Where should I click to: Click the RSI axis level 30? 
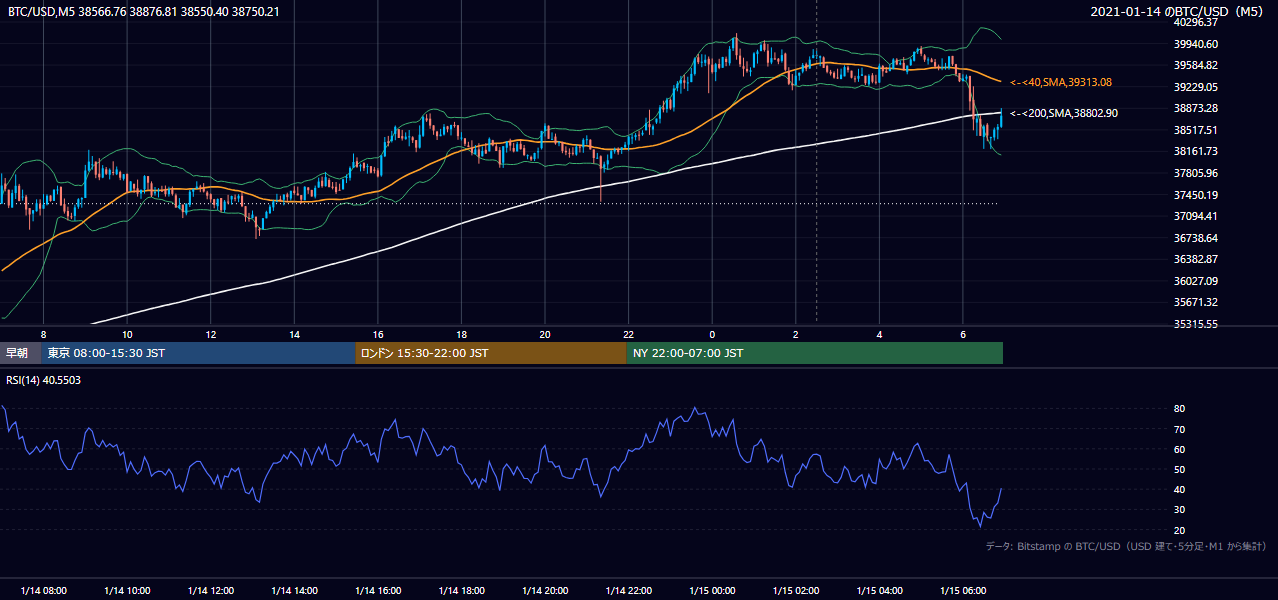[1179, 510]
